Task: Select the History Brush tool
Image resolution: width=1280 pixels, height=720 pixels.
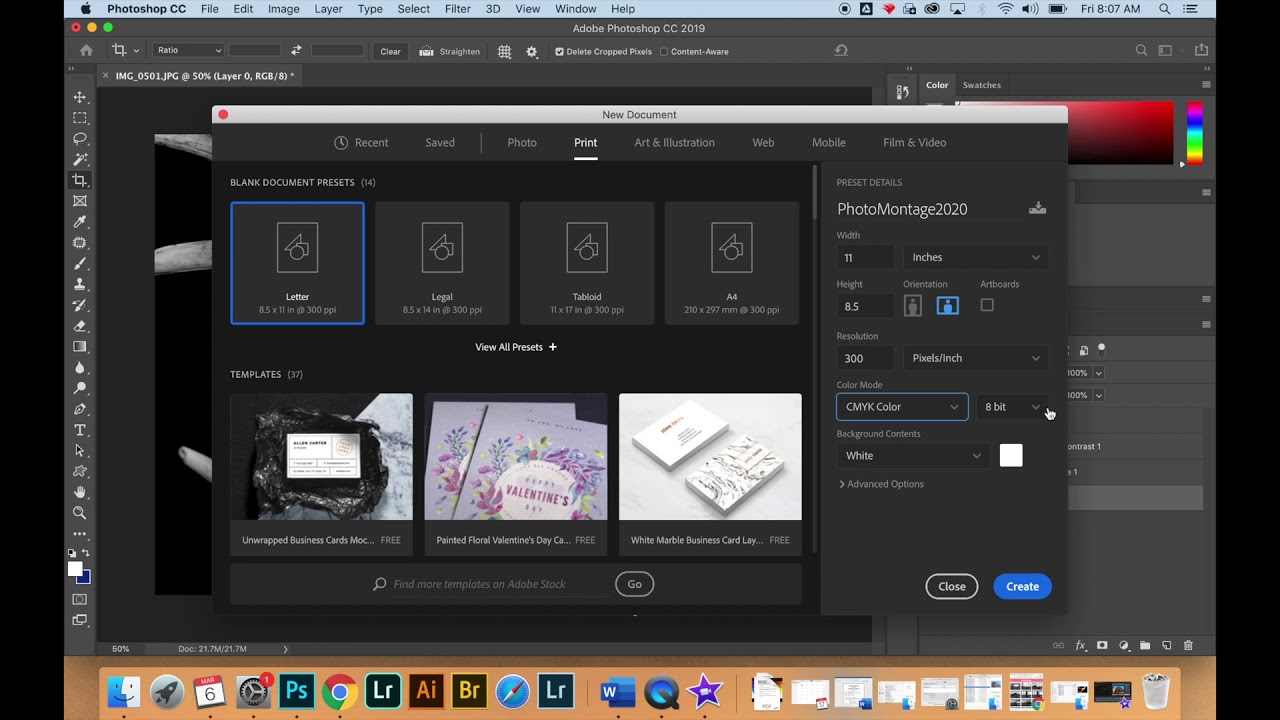Action: 80,305
